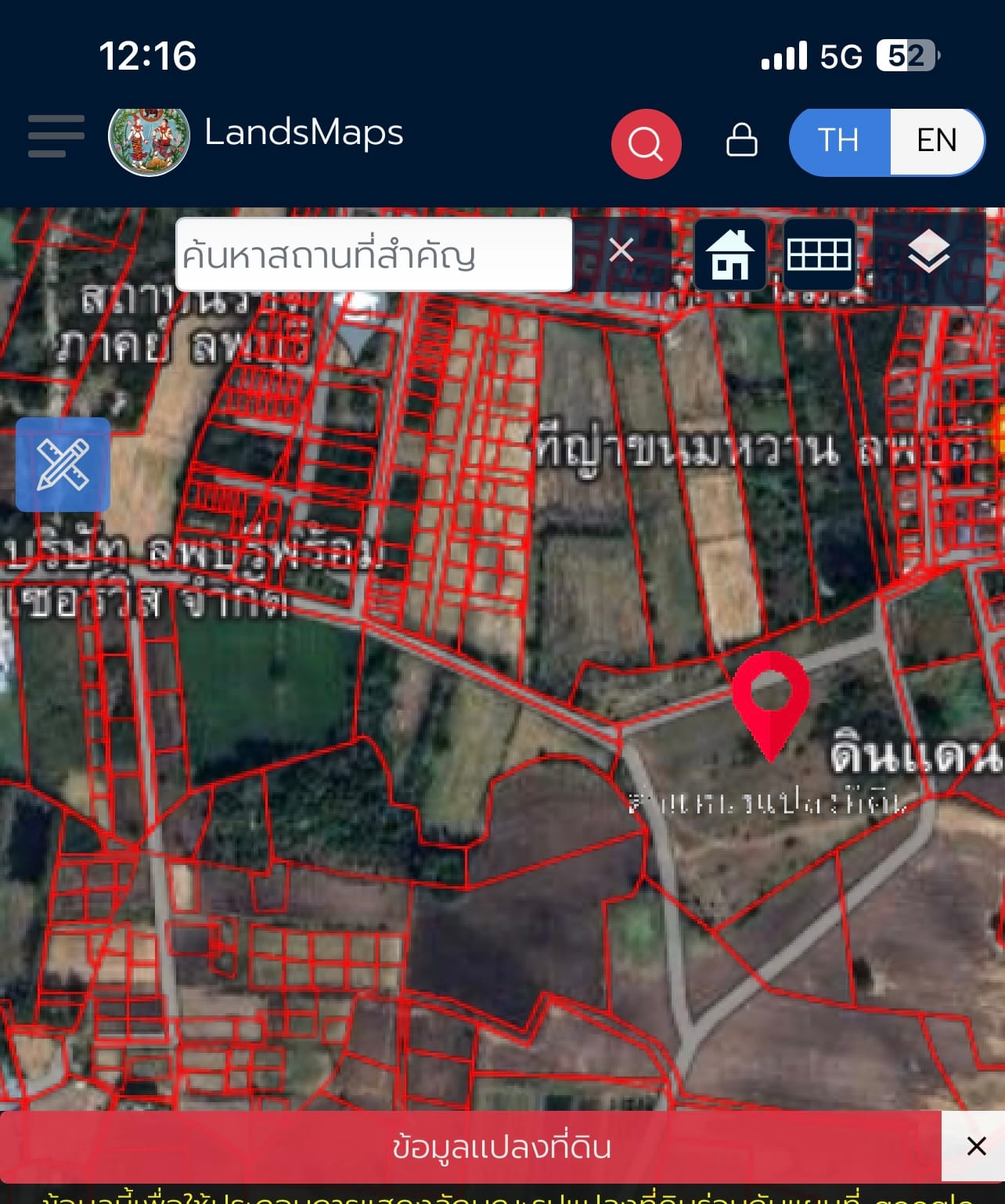Select the ruler and pencil measure tool
Viewport: 1005px width, 1204px height.
pos(63,464)
